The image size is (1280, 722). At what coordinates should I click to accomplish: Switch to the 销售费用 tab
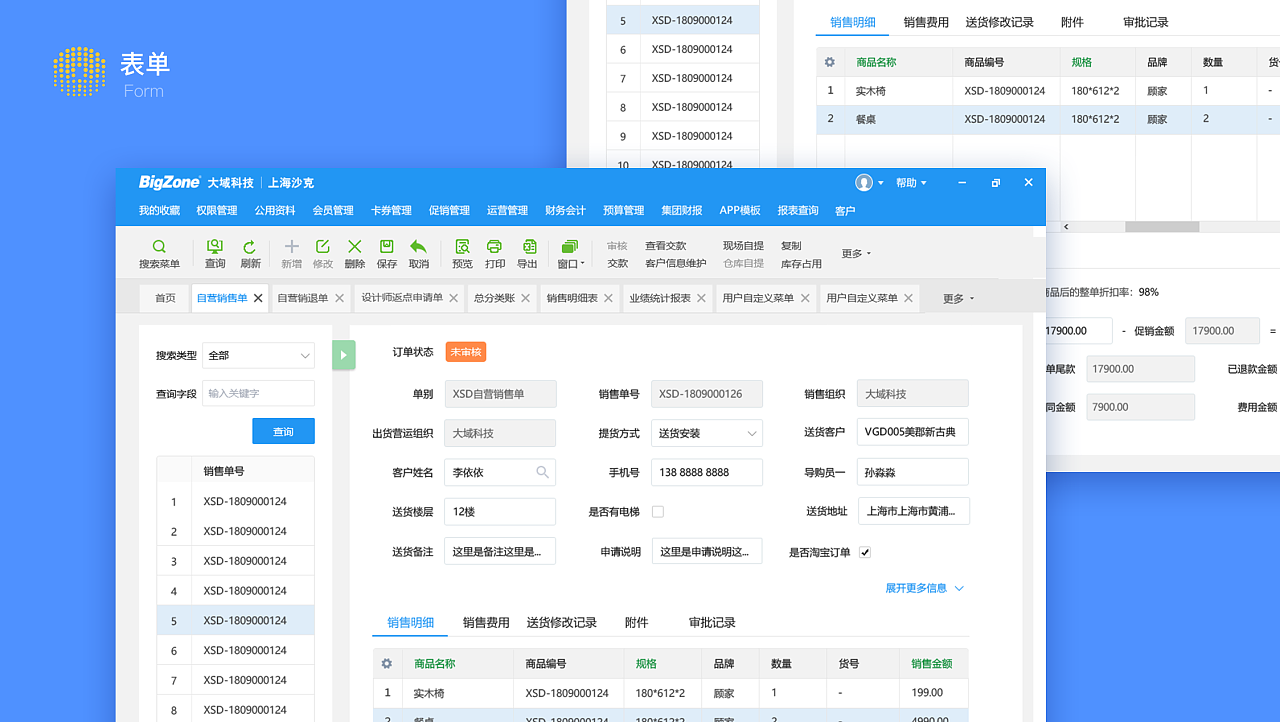(484, 622)
